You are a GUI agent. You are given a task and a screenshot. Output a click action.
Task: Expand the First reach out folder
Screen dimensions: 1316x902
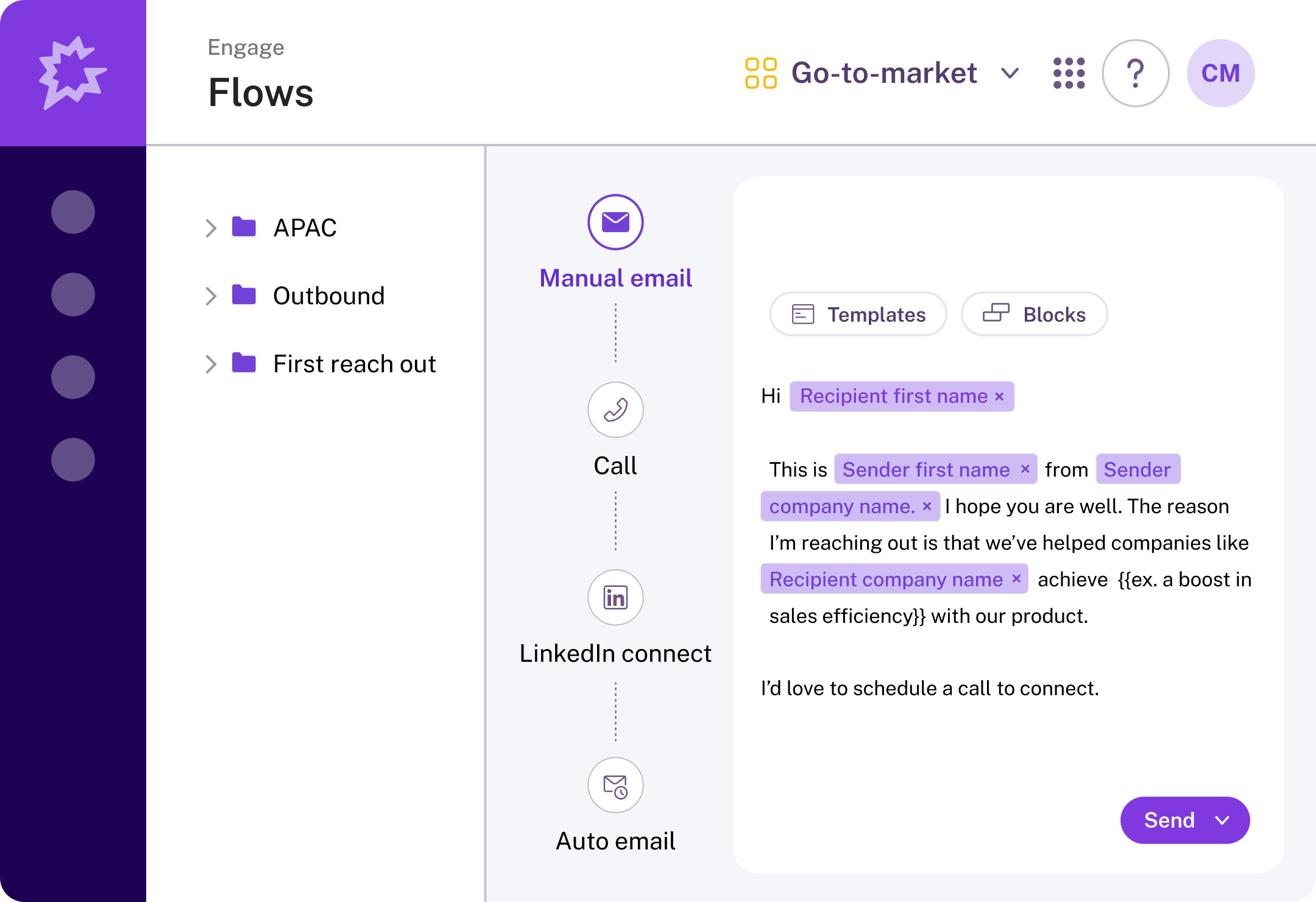211,364
